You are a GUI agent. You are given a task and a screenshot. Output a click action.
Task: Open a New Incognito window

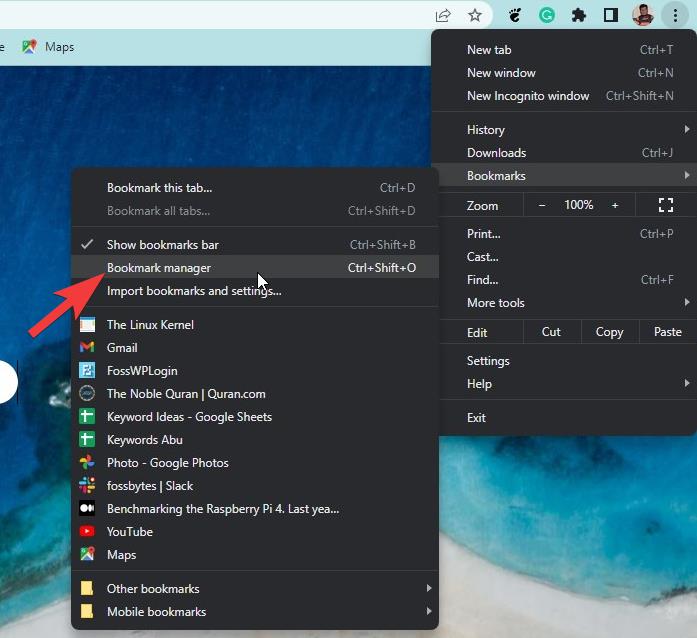point(564,96)
